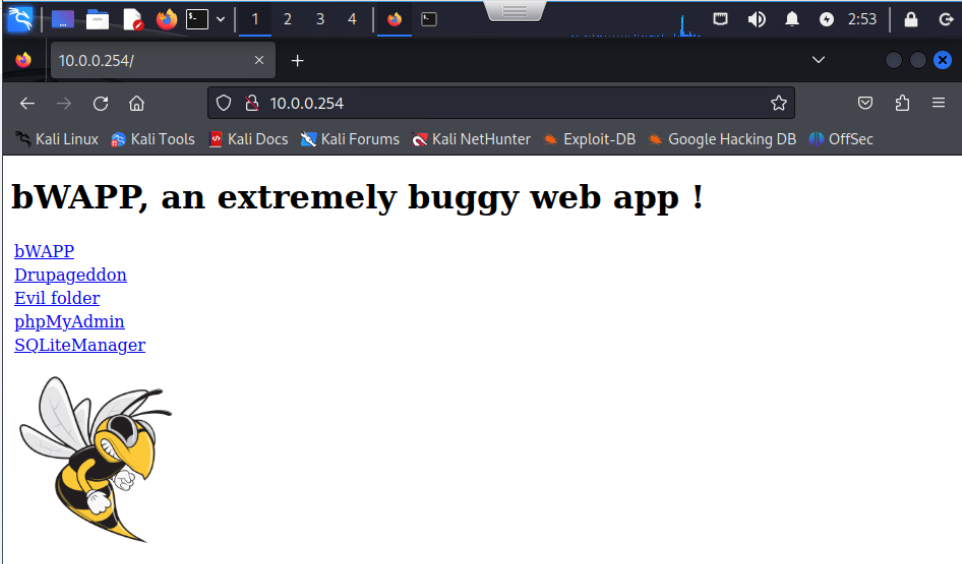This screenshot has height=564, width=962.
Task: Select the terminal window in the taskbar
Action: [x=429, y=20]
